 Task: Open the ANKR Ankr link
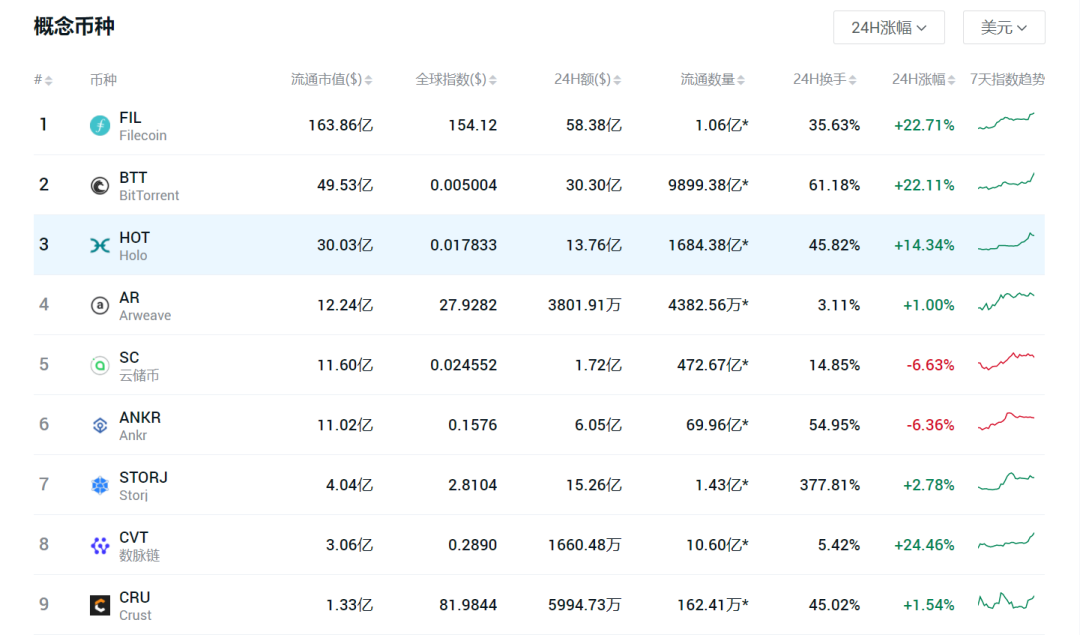click(x=140, y=426)
